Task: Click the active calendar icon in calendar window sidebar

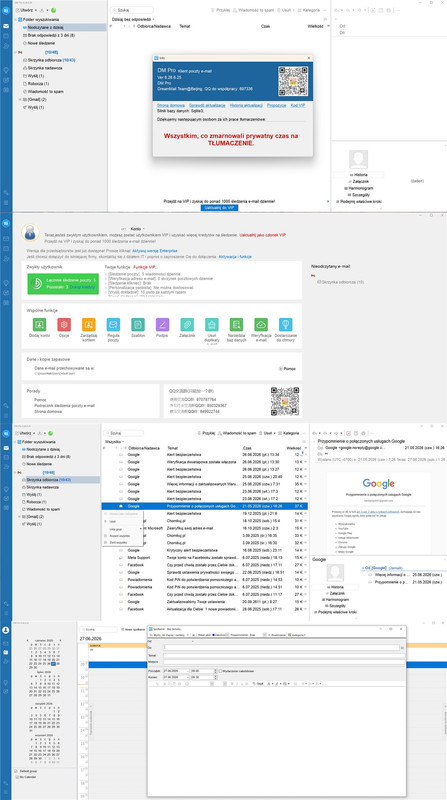Action: click(6, 652)
